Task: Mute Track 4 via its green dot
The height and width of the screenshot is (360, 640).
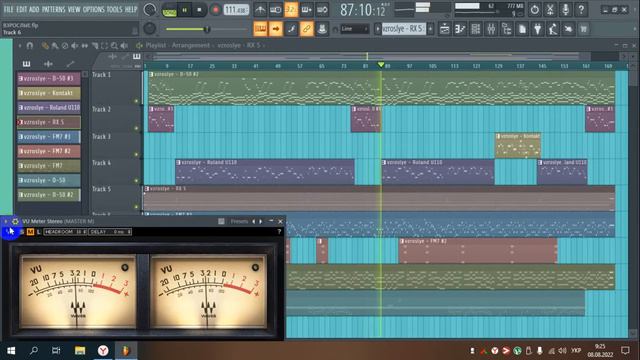Action: click(136, 180)
